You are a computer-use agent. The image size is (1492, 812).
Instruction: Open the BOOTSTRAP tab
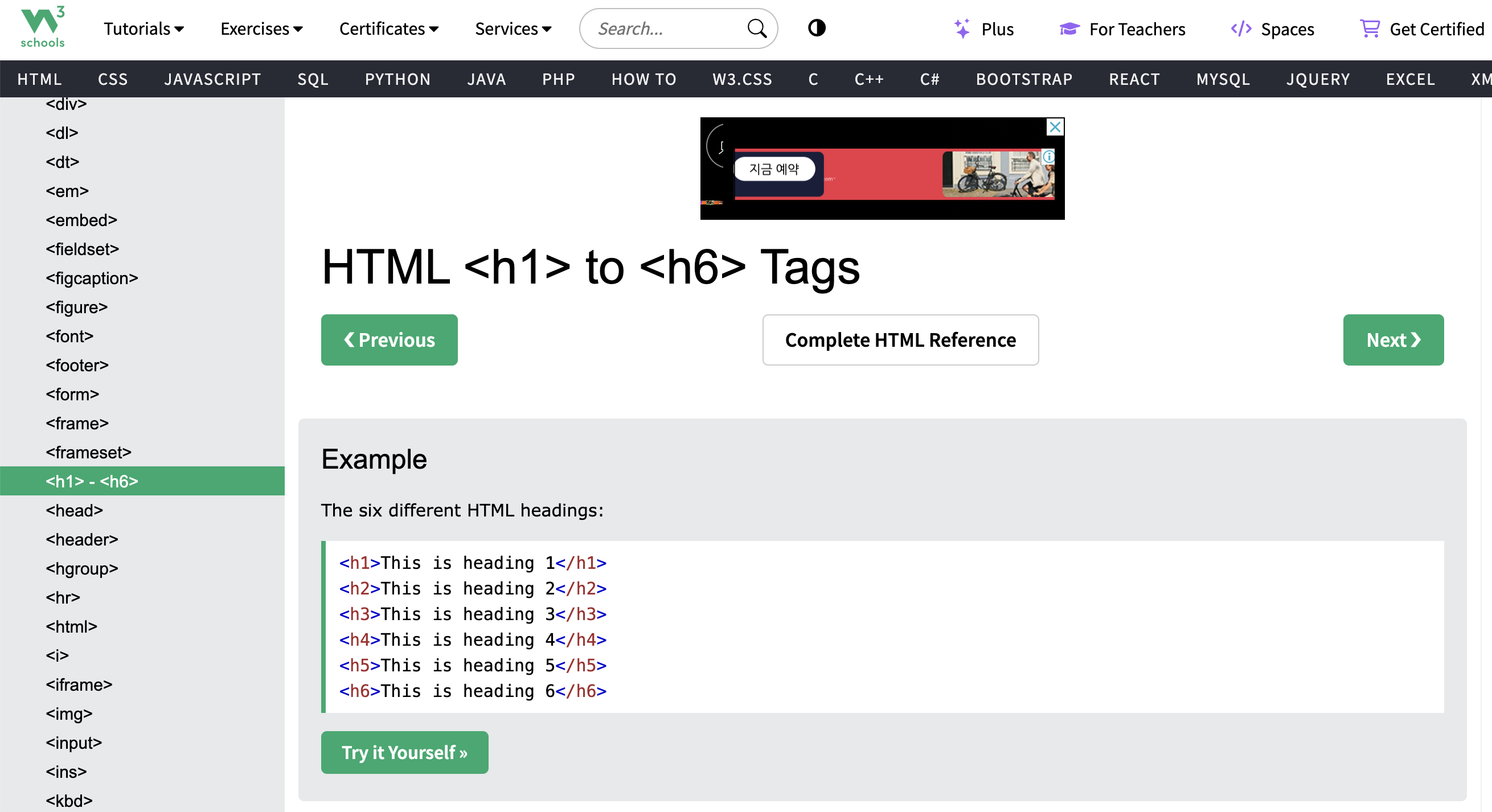point(1024,79)
